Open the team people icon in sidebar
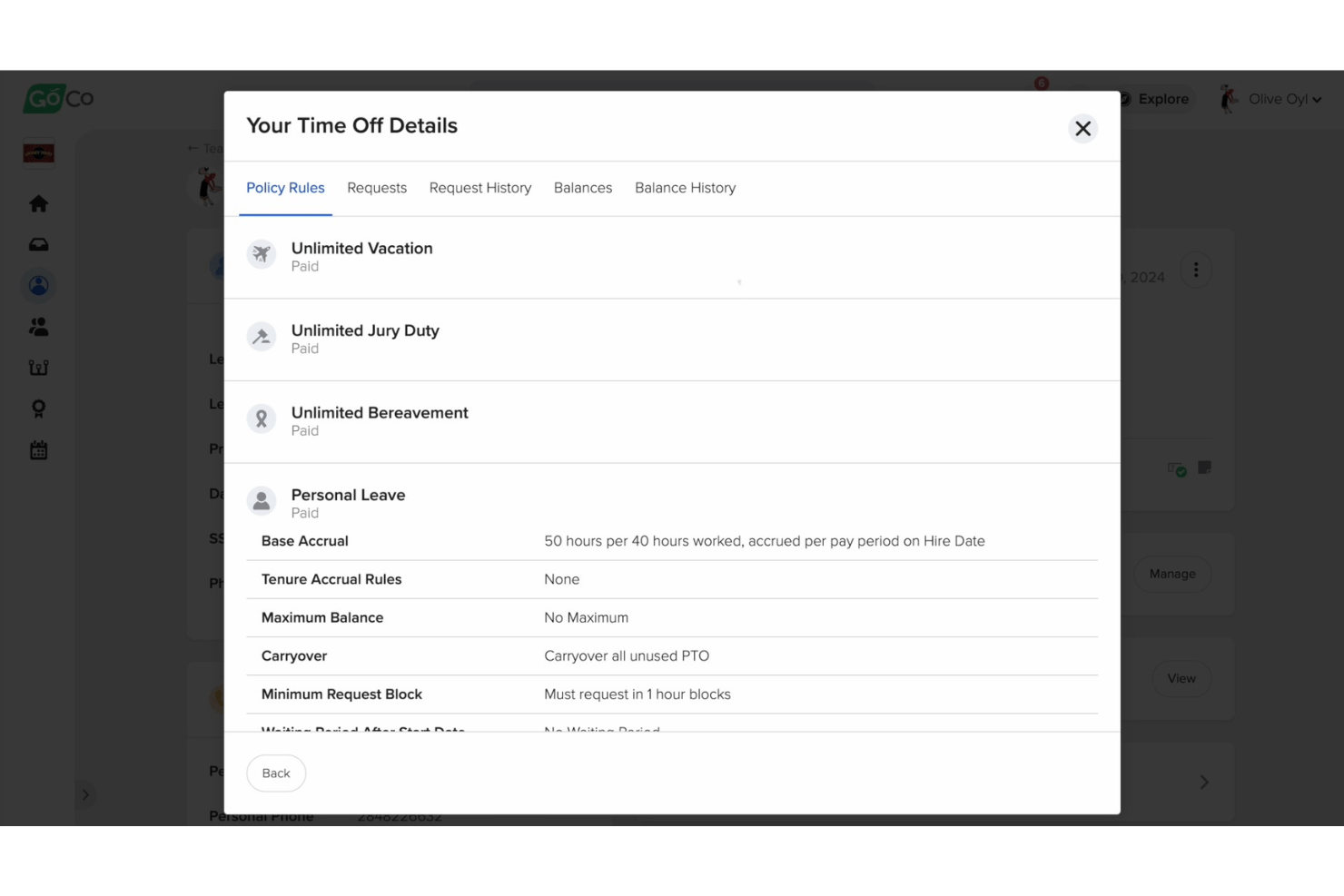This screenshot has width=1344, height=896. tap(38, 327)
